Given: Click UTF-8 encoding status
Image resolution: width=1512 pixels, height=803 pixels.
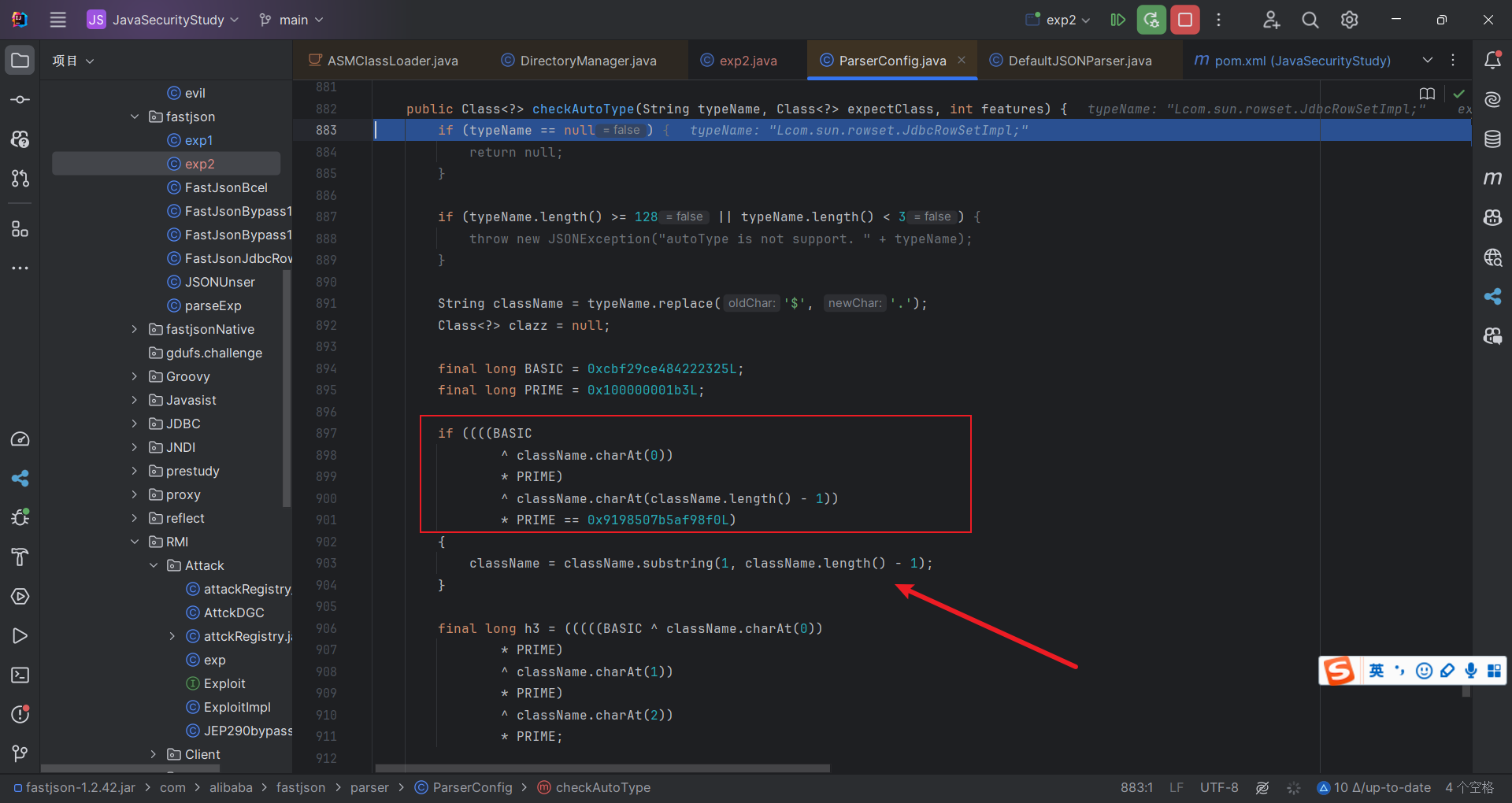Looking at the screenshot, I should (x=1219, y=787).
